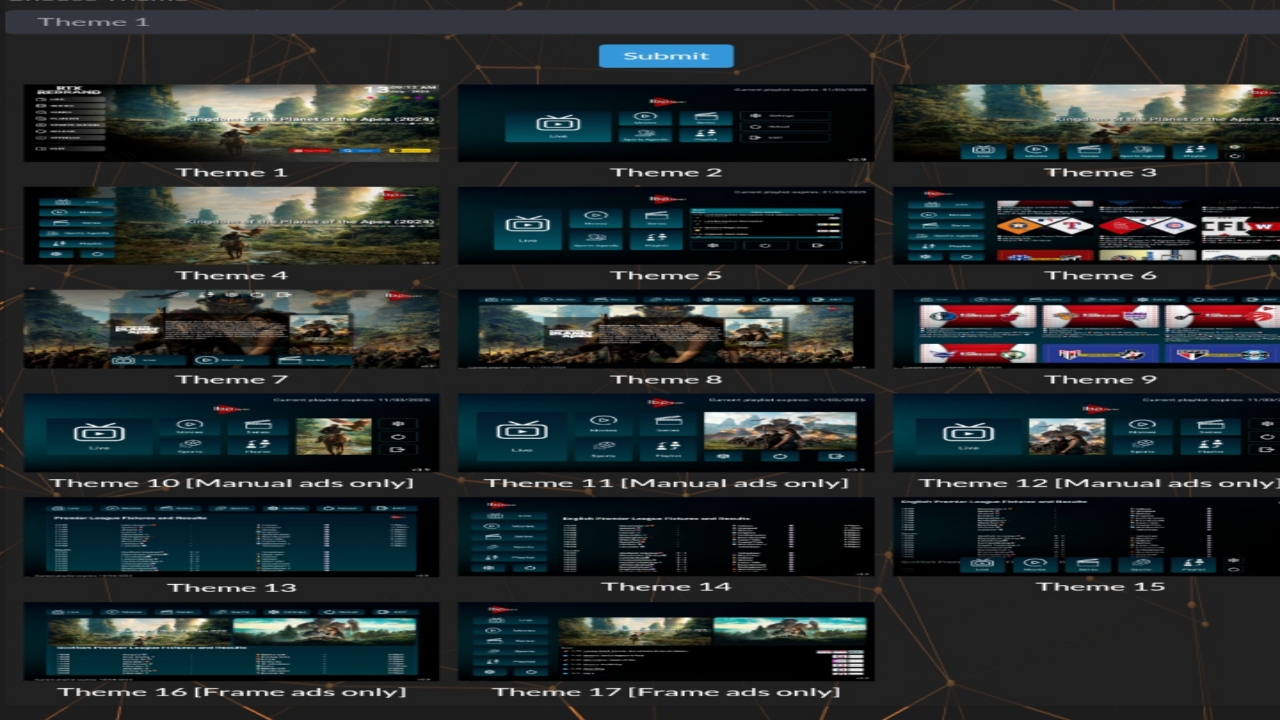Viewport: 1280px width, 720px height.
Task: Click the "Theme 14" caption
Action: point(666,586)
